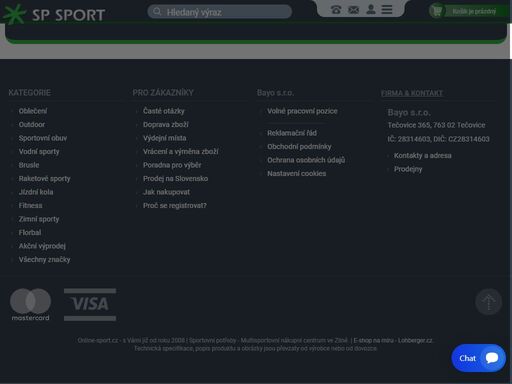Open the email envelope icon
Image resolution: width=512 pixels, height=384 pixels.
[353, 10]
